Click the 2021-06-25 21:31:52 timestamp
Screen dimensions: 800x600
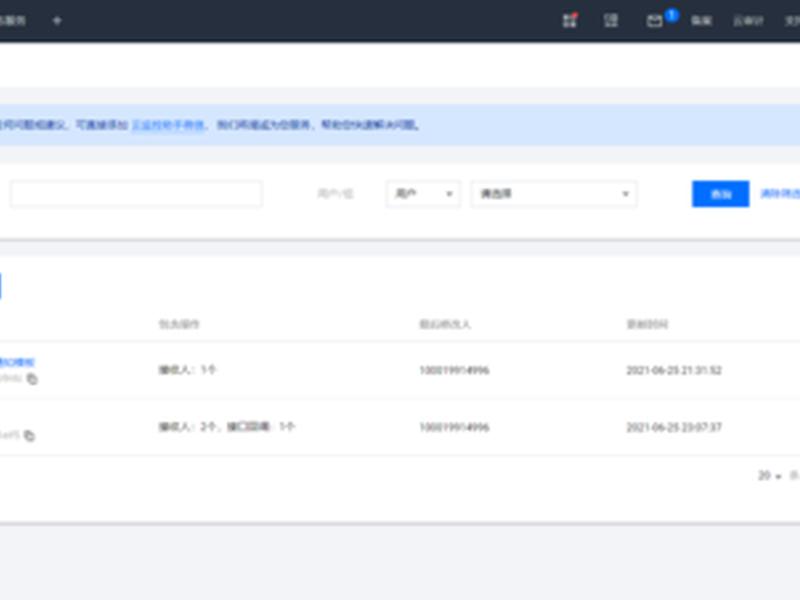pyautogui.click(x=674, y=370)
